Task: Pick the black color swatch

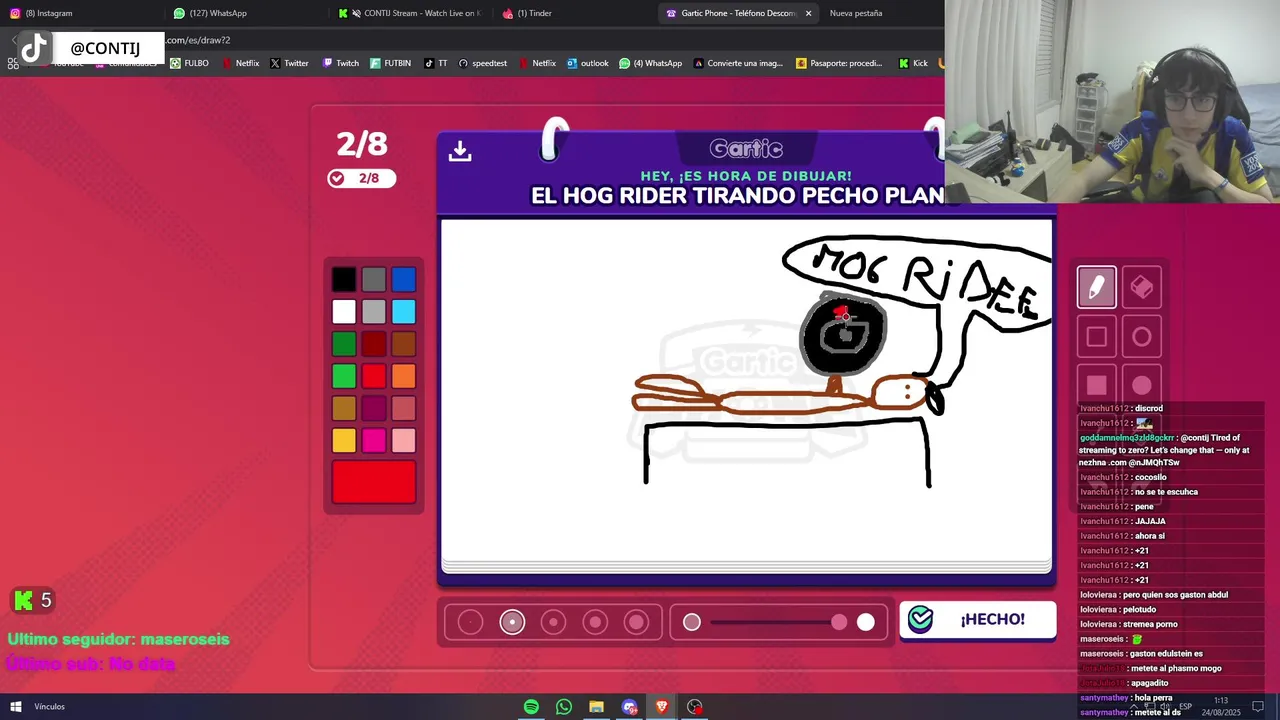Action: (343, 279)
